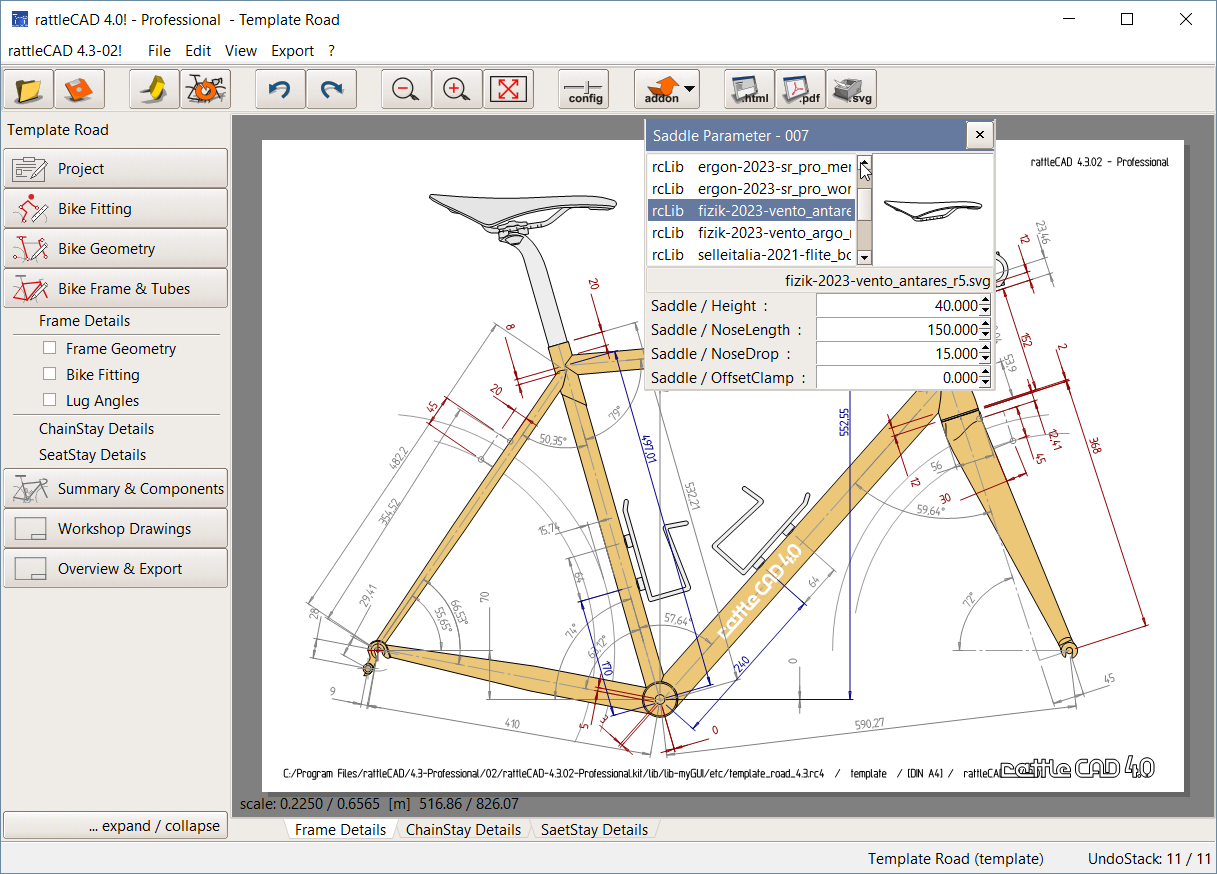Select Frame Details in the sidebar

[x=85, y=321]
